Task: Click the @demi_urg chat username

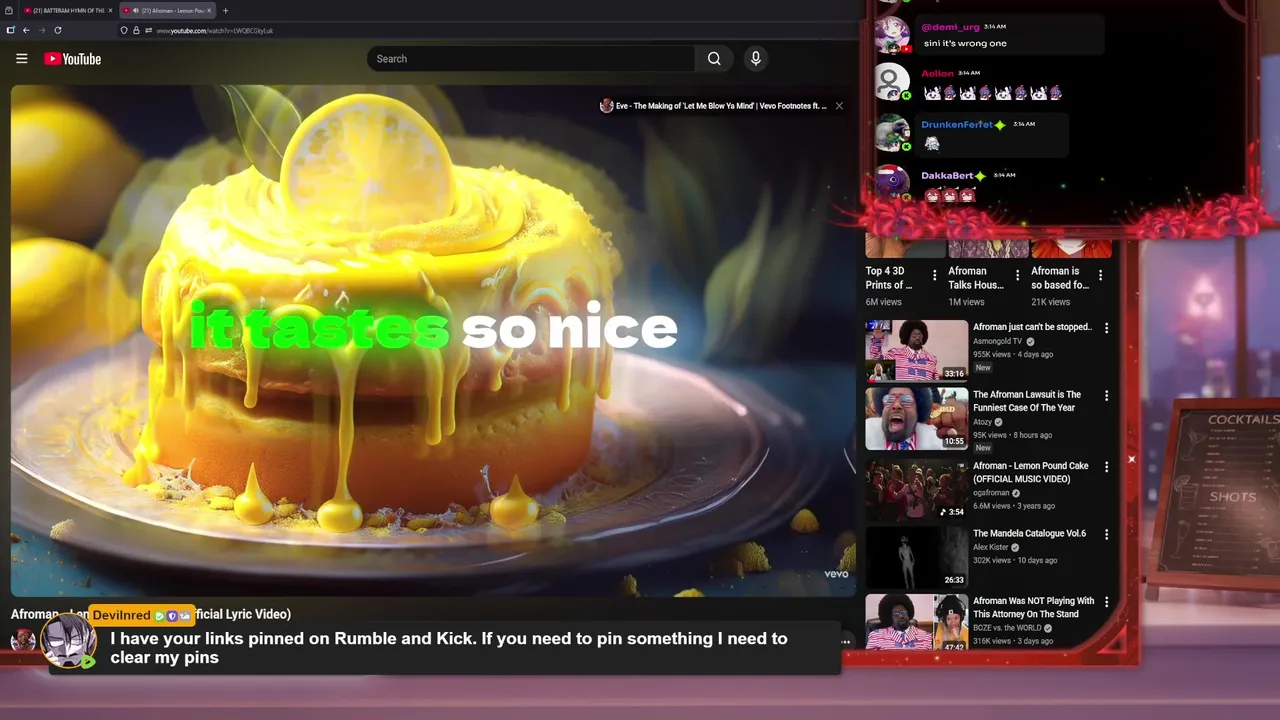Action: [x=950, y=27]
